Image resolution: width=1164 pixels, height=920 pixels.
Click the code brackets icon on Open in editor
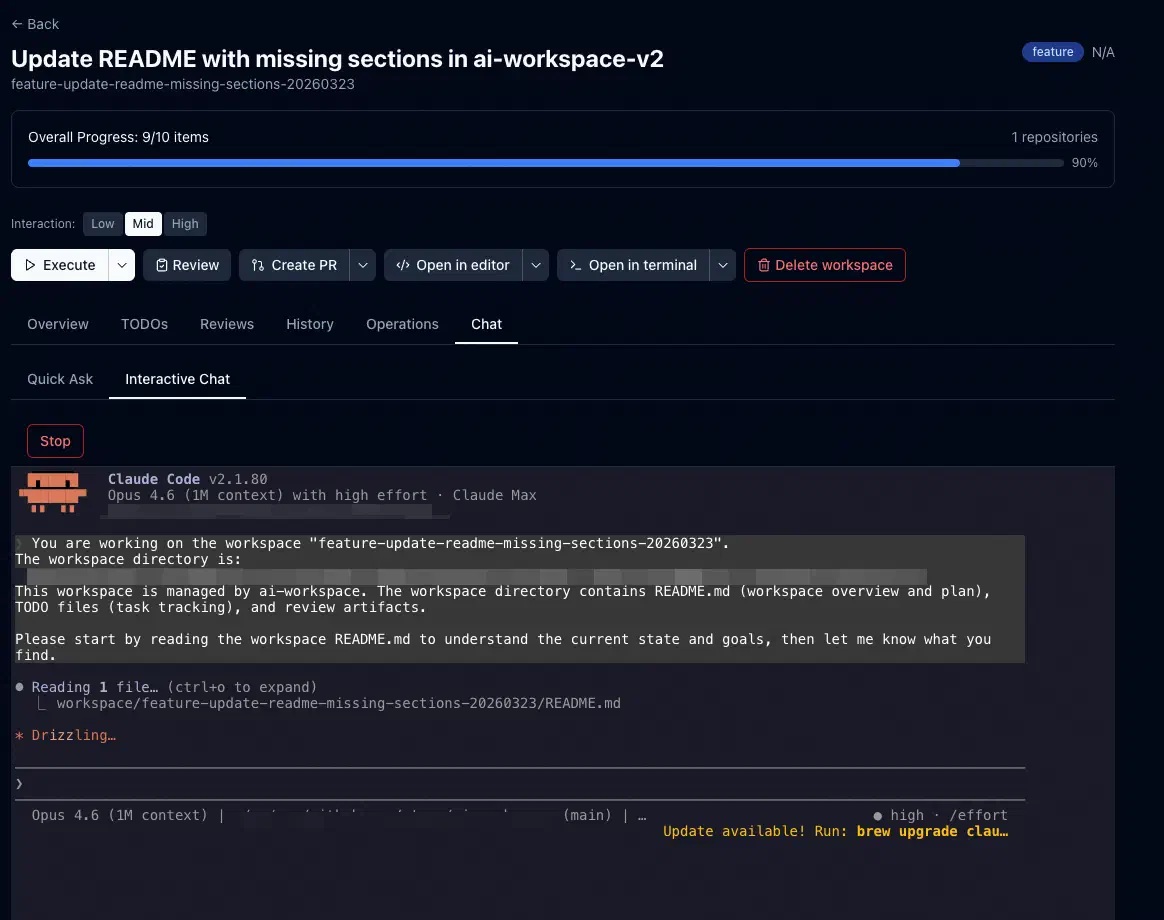pos(403,265)
